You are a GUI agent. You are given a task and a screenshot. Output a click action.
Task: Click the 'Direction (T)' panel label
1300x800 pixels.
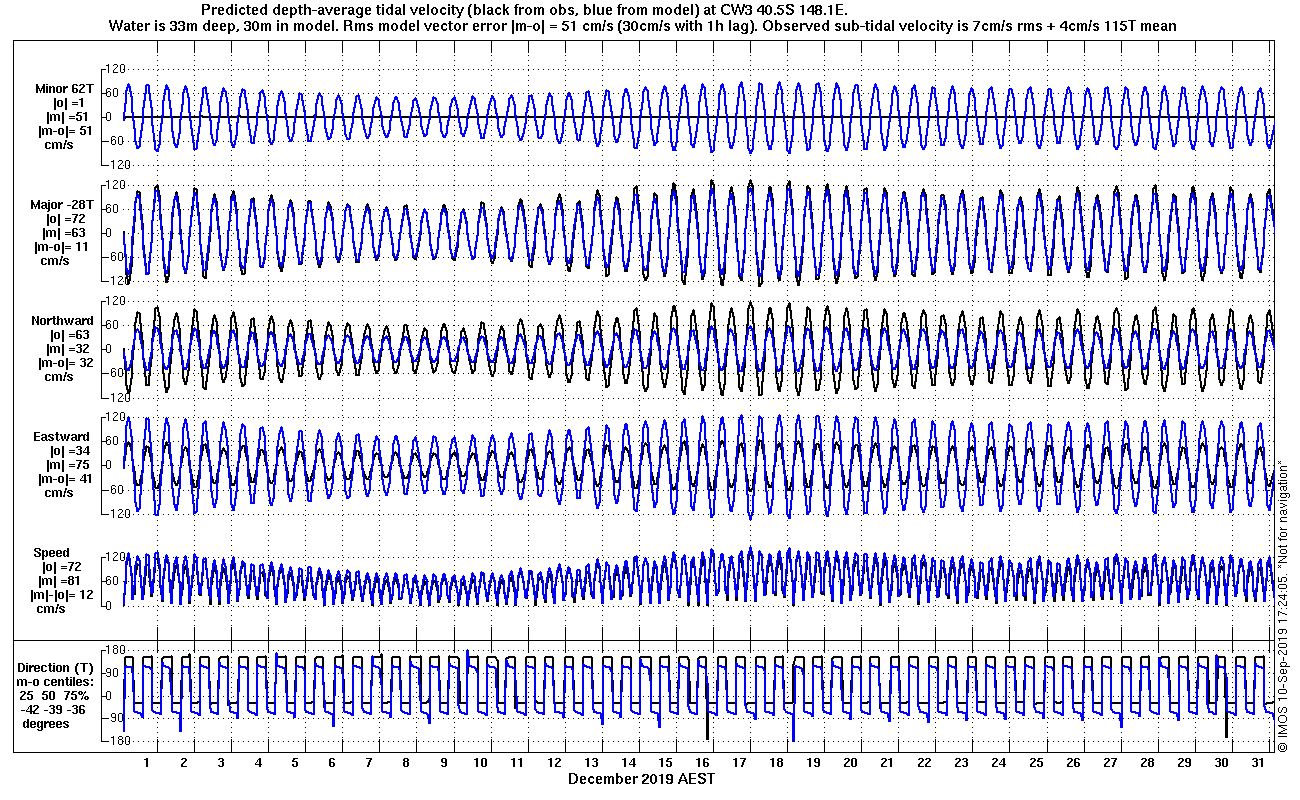[x=57, y=667]
